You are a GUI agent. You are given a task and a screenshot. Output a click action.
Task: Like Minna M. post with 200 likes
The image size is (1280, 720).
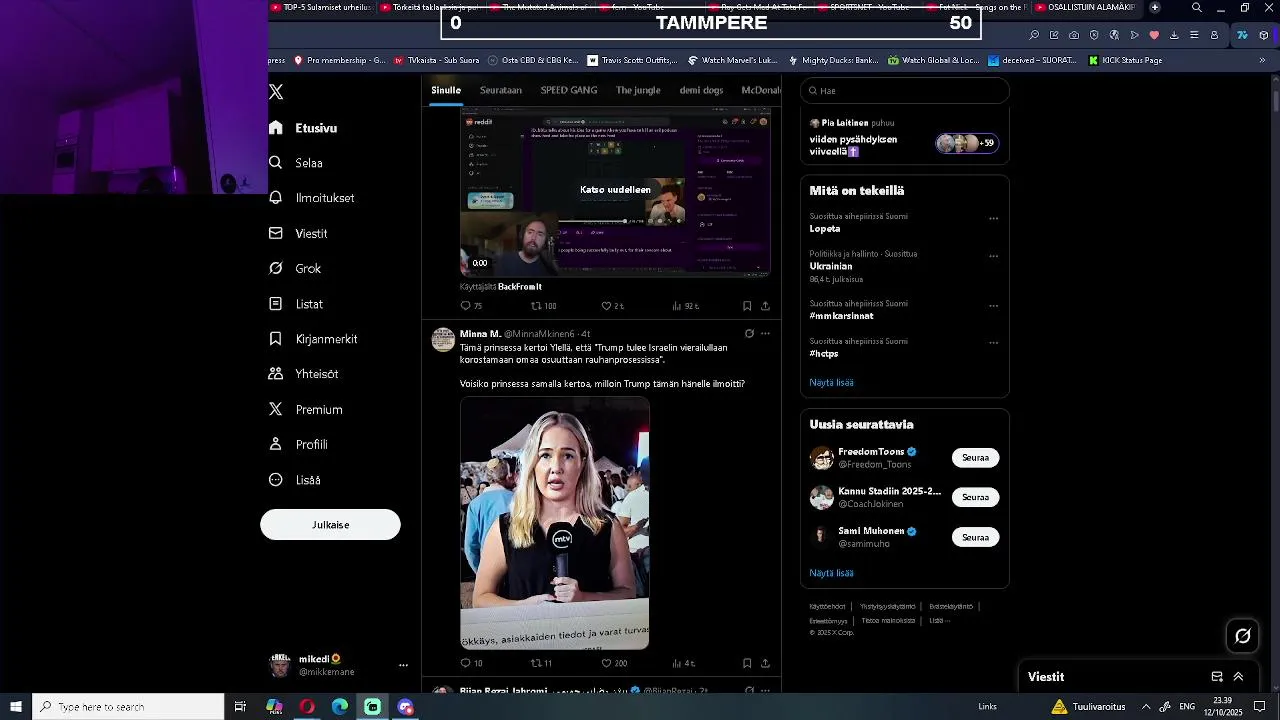(x=614, y=663)
